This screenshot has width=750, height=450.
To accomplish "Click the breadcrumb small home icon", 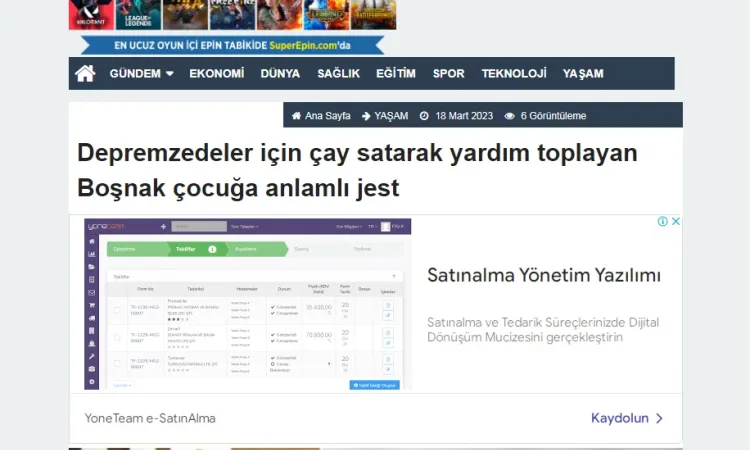I will click(x=297, y=116).
